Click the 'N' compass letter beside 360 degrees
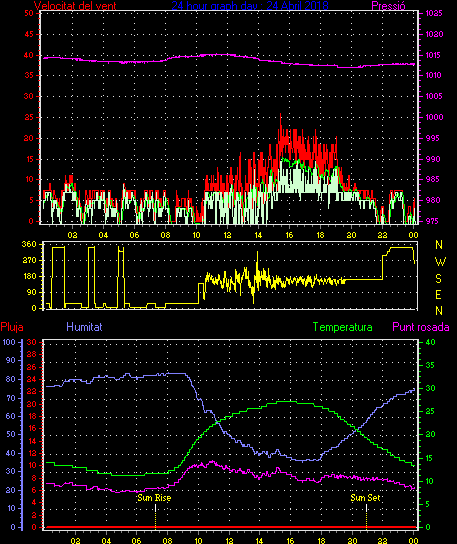The image size is (457, 544). tap(439, 245)
